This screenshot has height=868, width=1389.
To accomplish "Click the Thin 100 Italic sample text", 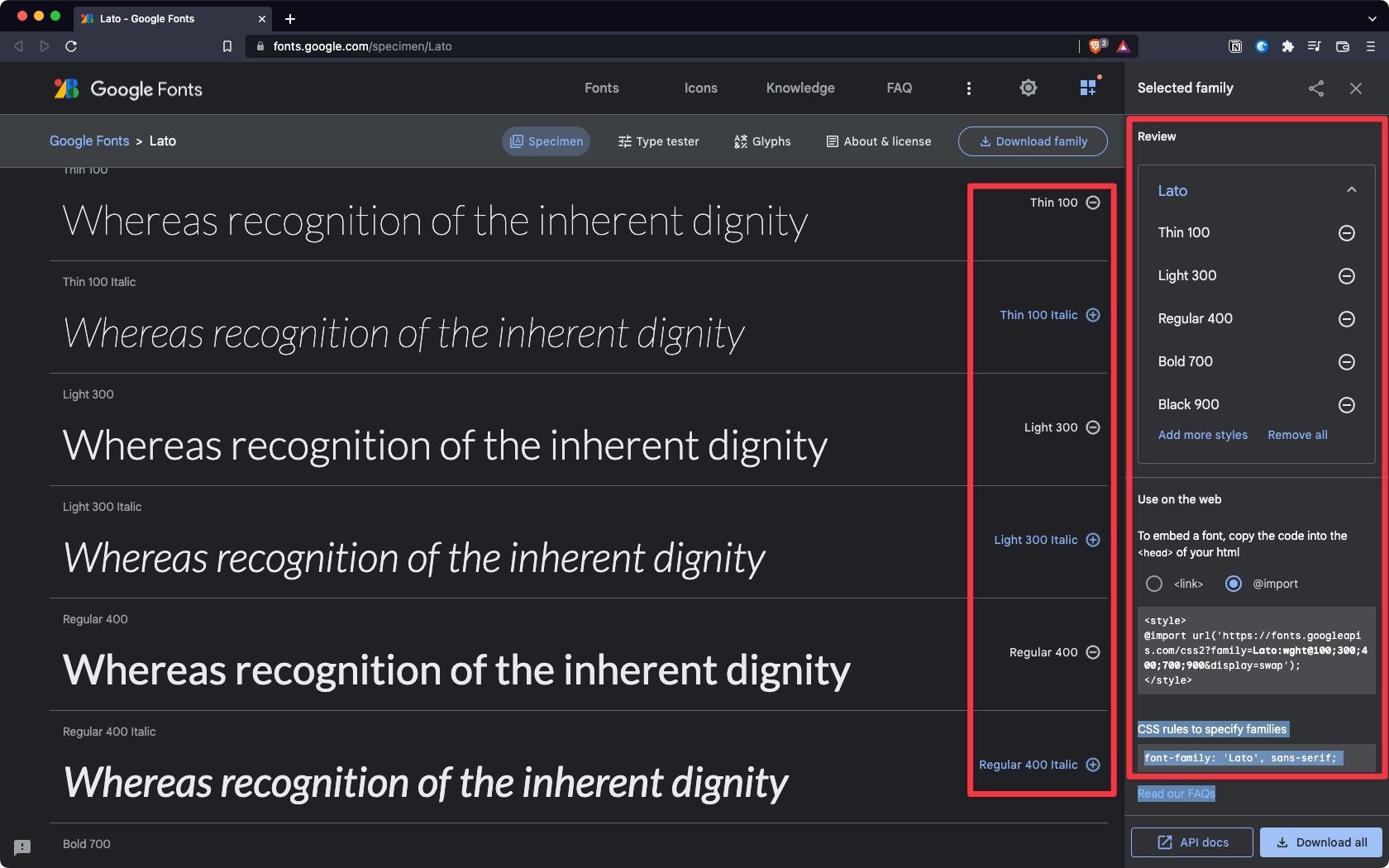I will pos(403,334).
